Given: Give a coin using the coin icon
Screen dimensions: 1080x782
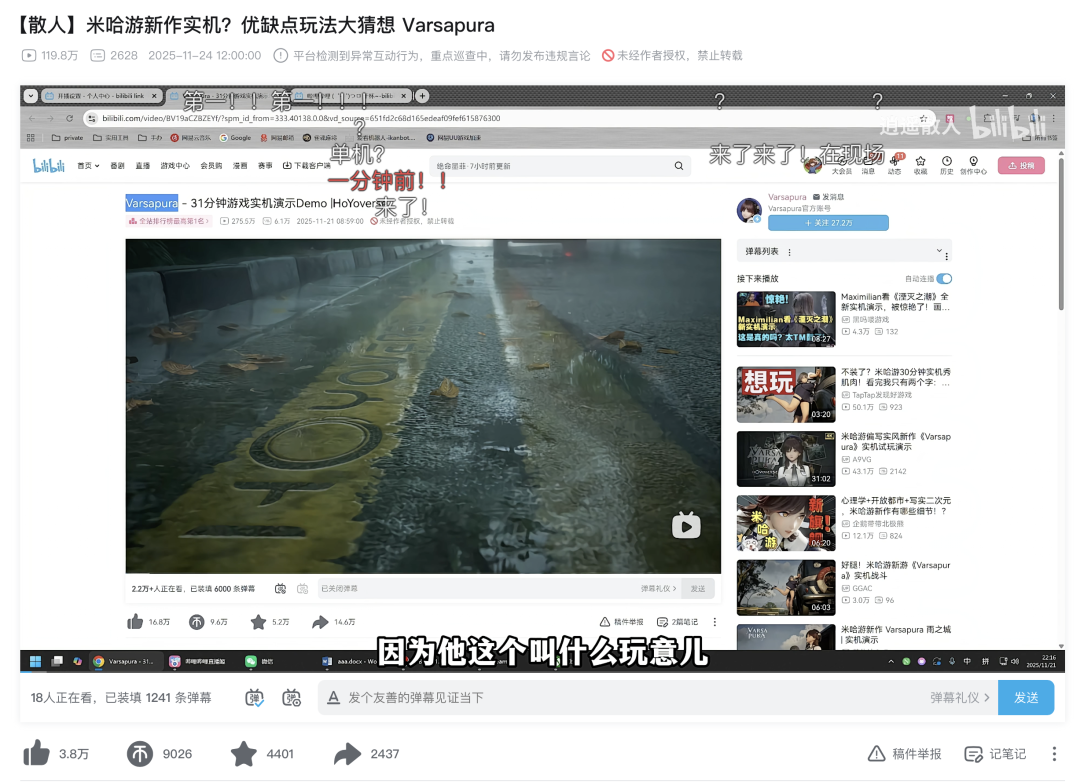Looking at the screenshot, I should [141, 756].
